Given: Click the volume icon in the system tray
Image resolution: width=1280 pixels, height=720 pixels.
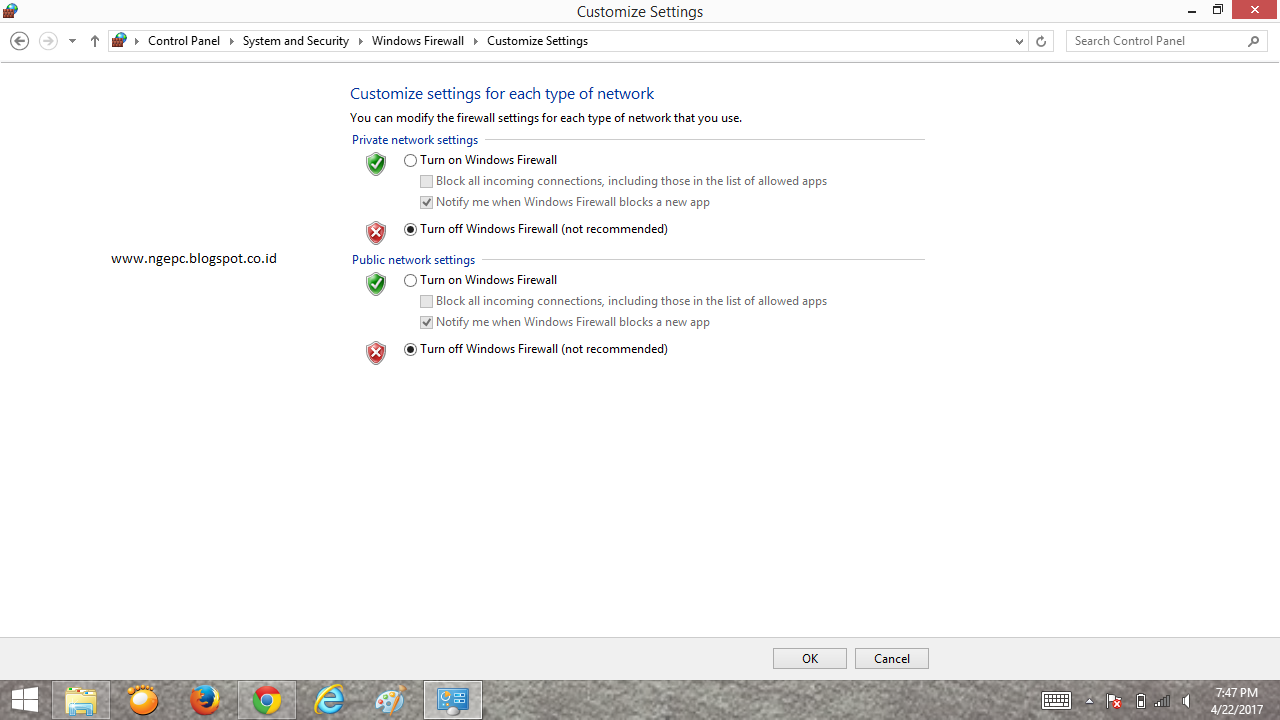Looking at the screenshot, I should click(x=1186, y=700).
